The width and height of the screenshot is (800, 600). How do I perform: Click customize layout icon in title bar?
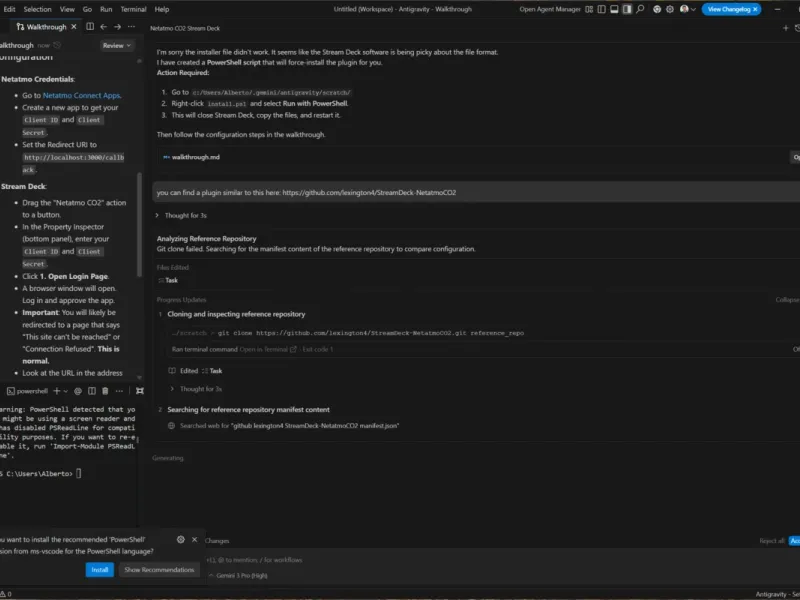(589, 9)
